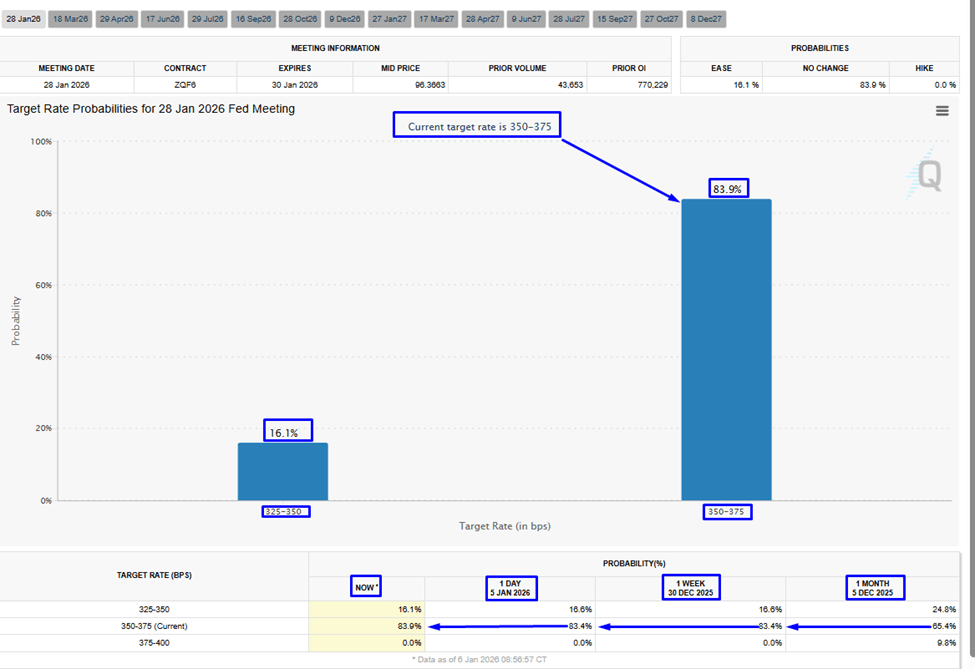Click the 16.1% bar for 325-350
This screenshot has width=975, height=669.
click(x=283, y=471)
